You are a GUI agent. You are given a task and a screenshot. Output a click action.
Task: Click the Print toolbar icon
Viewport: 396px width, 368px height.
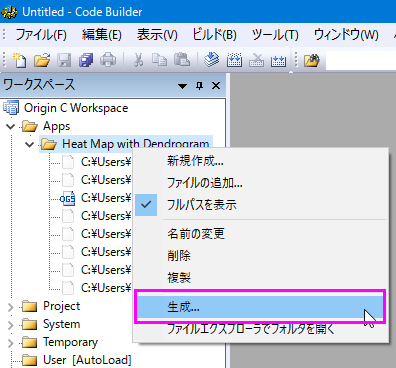tap(108, 60)
